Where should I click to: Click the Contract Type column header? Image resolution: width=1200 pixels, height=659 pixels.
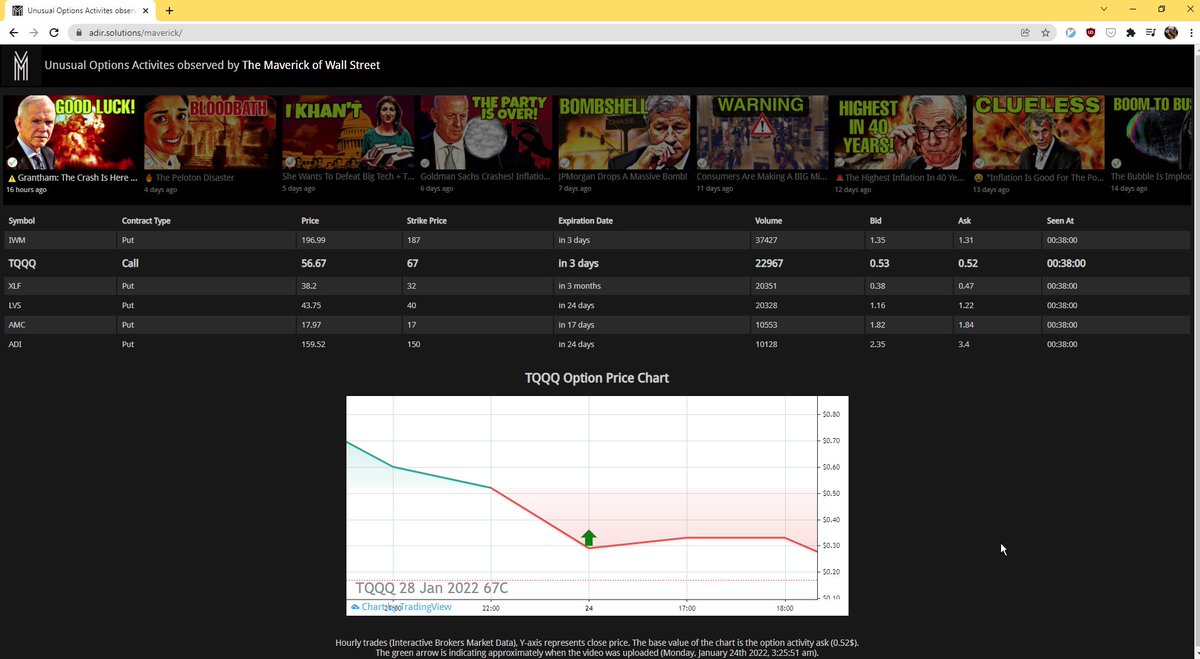[x=146, y=220]
